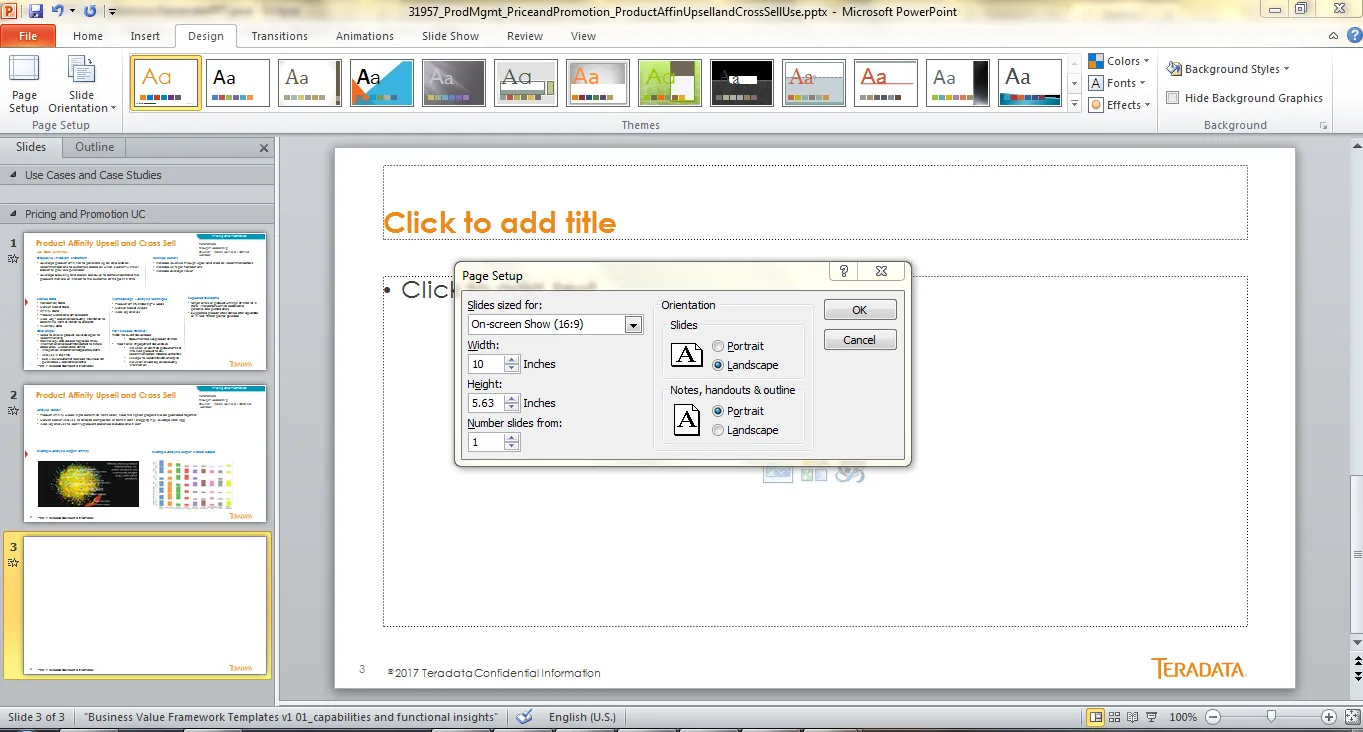The width and height of the screenshot is (1363, 732).
Task: Click the Height input field
Action: click(486, 403)
